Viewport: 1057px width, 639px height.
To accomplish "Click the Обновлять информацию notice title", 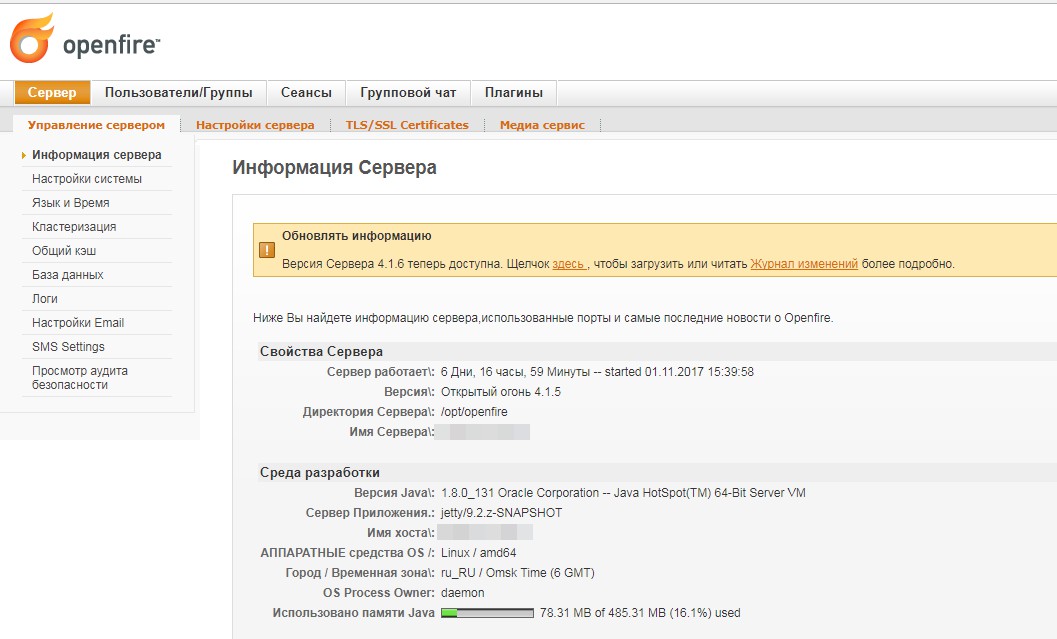I will tap(357, 236).
